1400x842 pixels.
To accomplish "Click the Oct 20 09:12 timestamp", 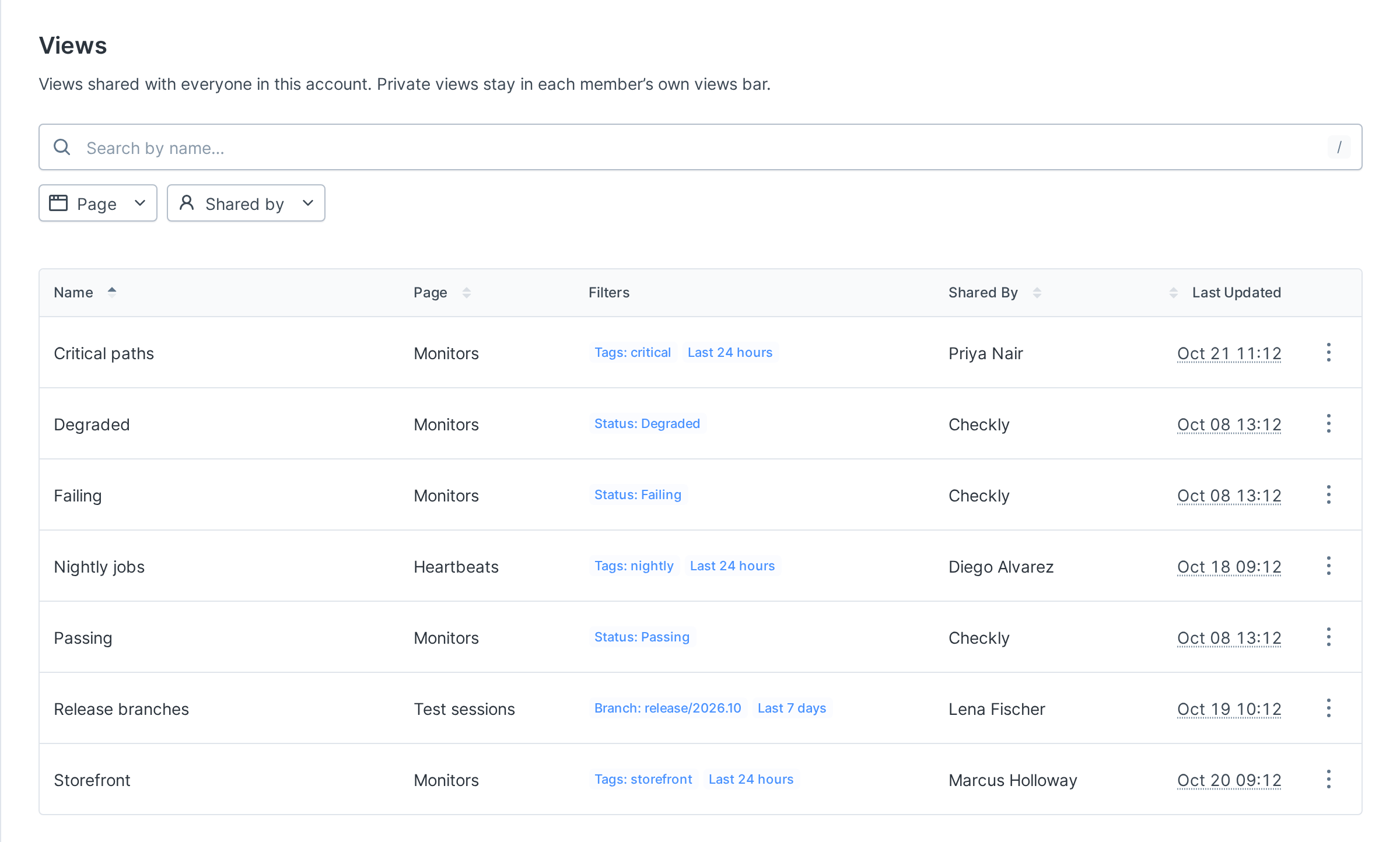I will pyautogui.click(x=1229, y=780).
